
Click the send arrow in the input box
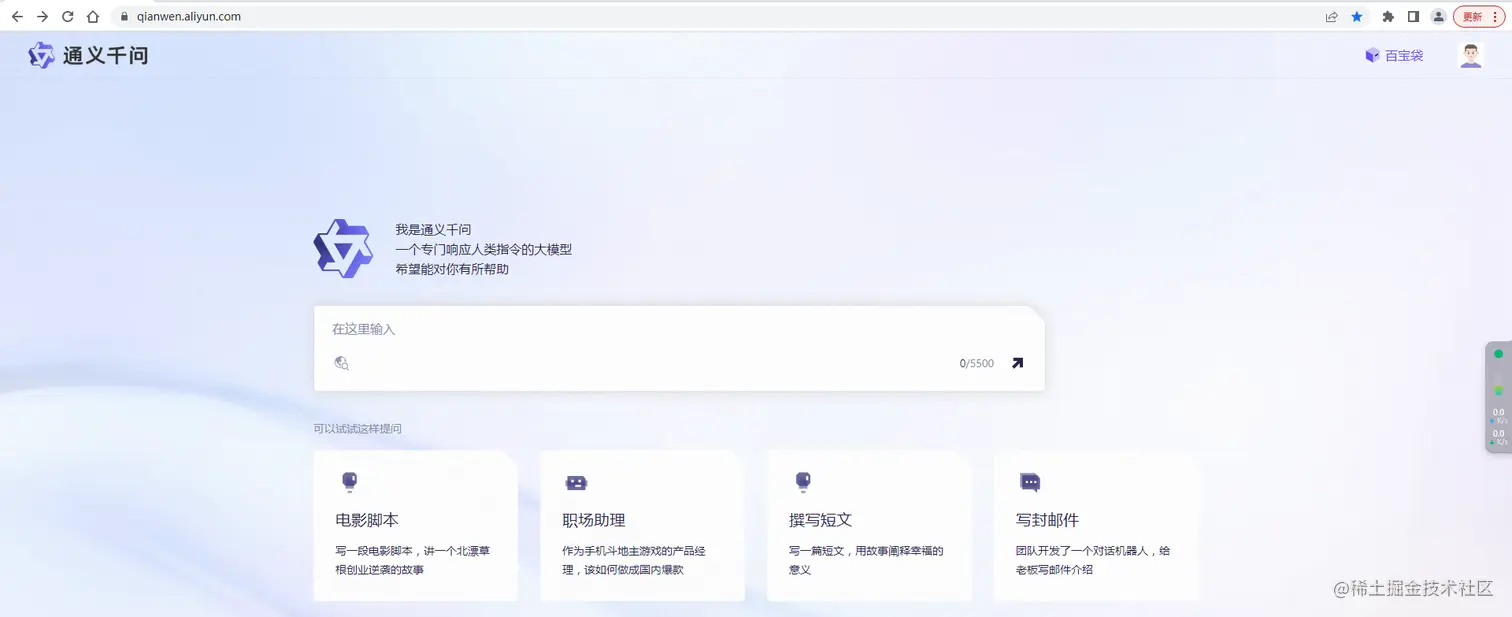pos(1016,363)
